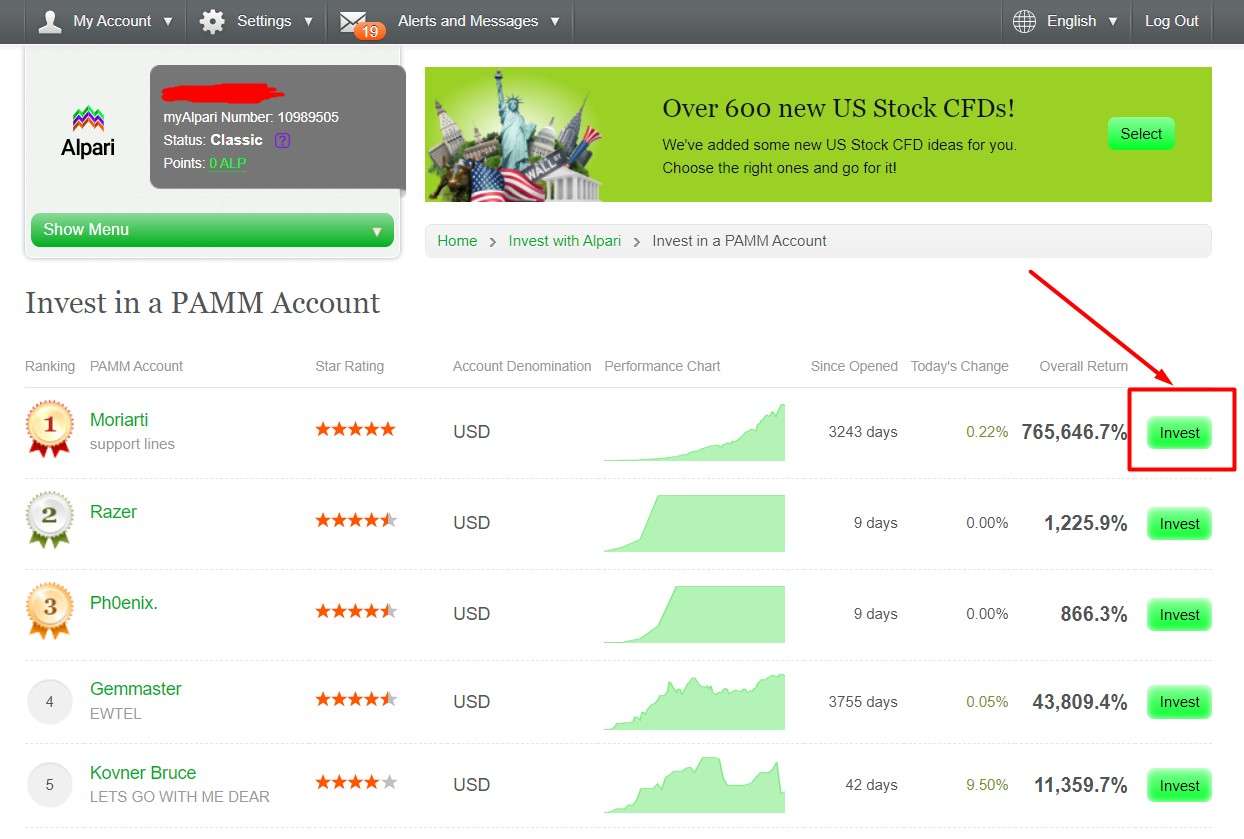1244x839 pixels.
Task: Open the Gemmaster PAMM account link
Action: pyautogui.click(x=136, y=689)
